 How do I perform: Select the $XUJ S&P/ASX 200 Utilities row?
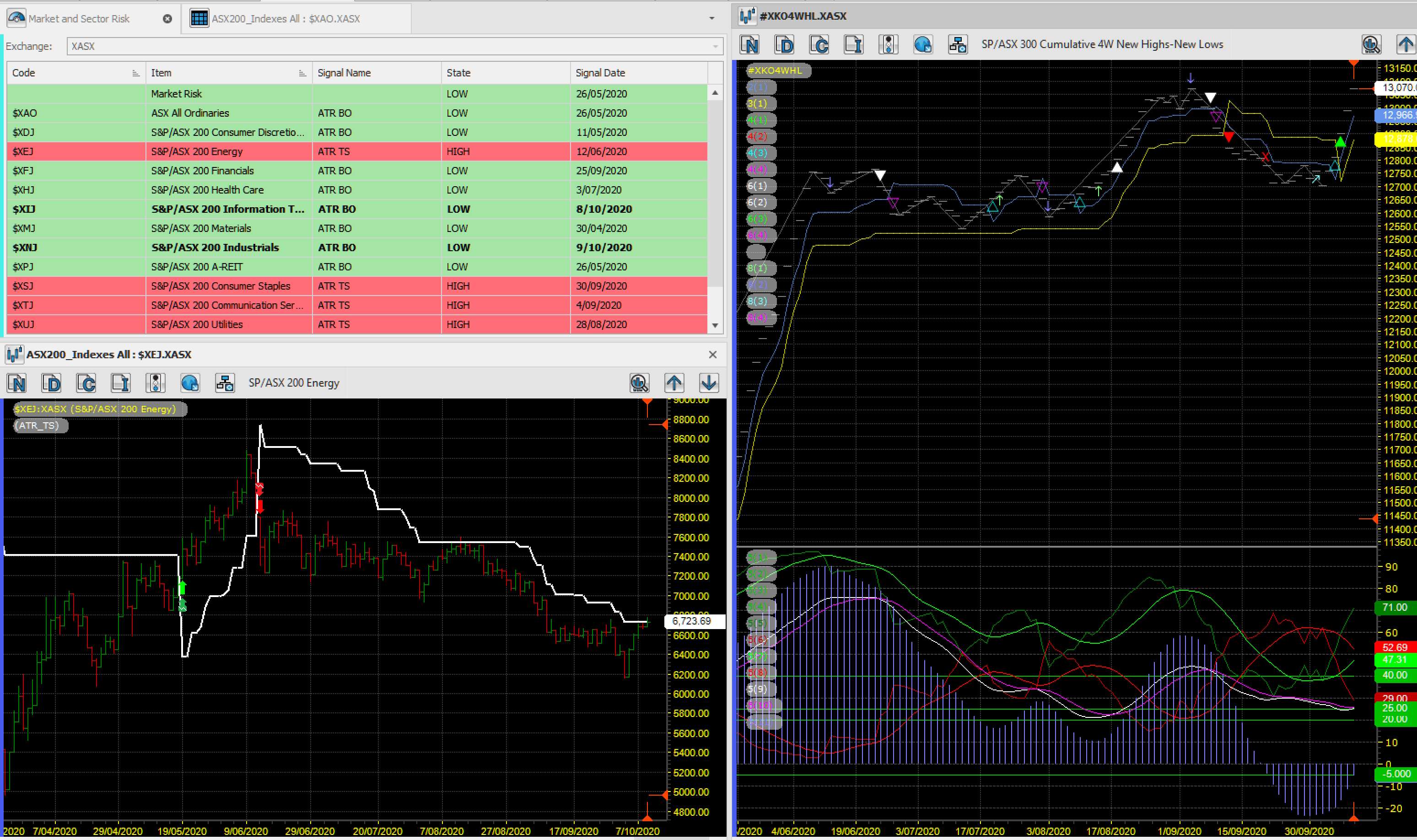[357, 325]
